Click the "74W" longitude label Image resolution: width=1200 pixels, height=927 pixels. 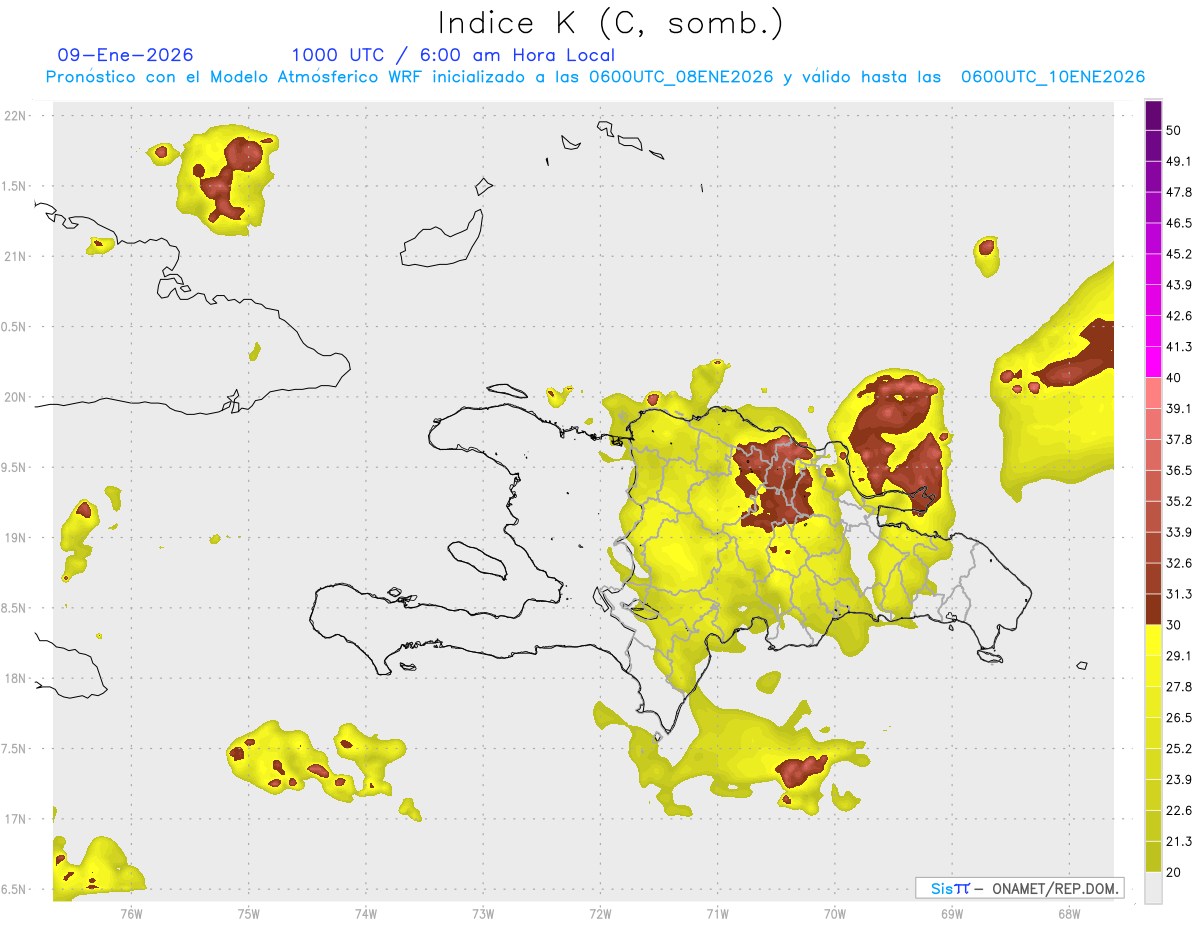click(366, 913)
